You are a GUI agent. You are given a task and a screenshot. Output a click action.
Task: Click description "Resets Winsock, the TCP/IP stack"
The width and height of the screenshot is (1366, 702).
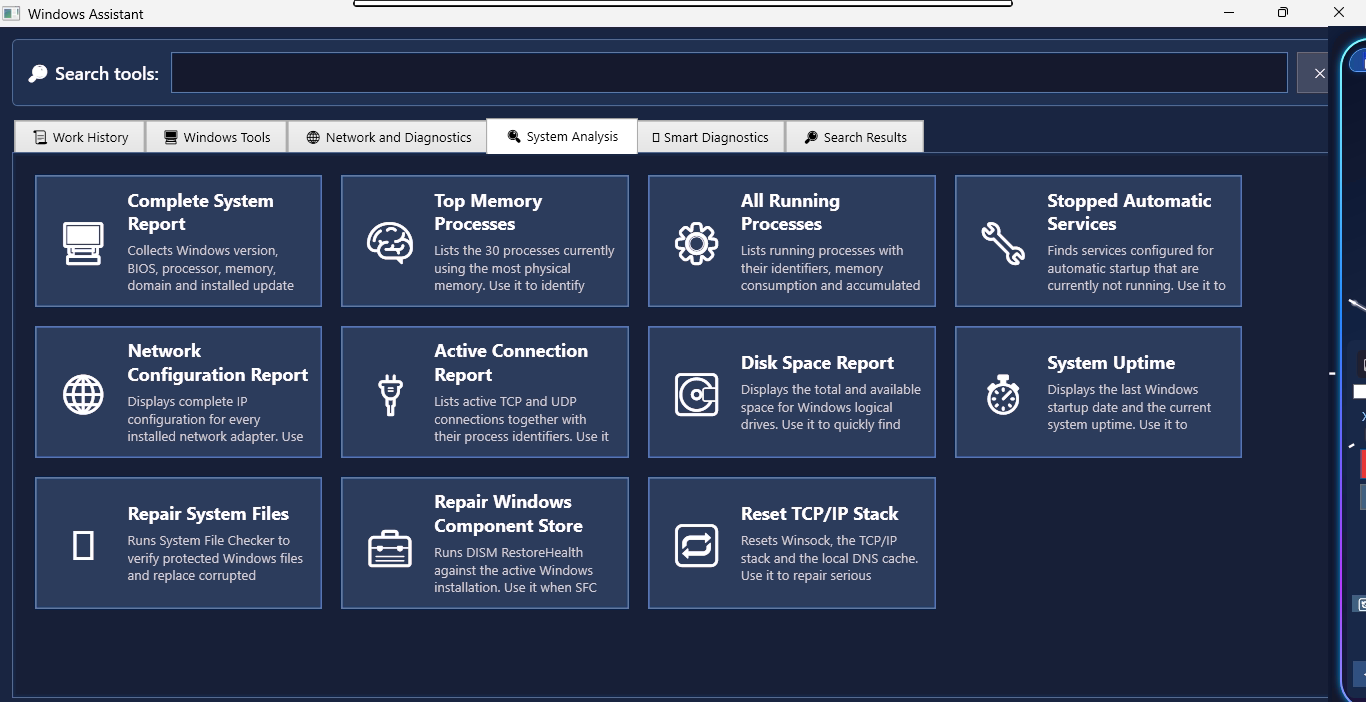[829, 558]
